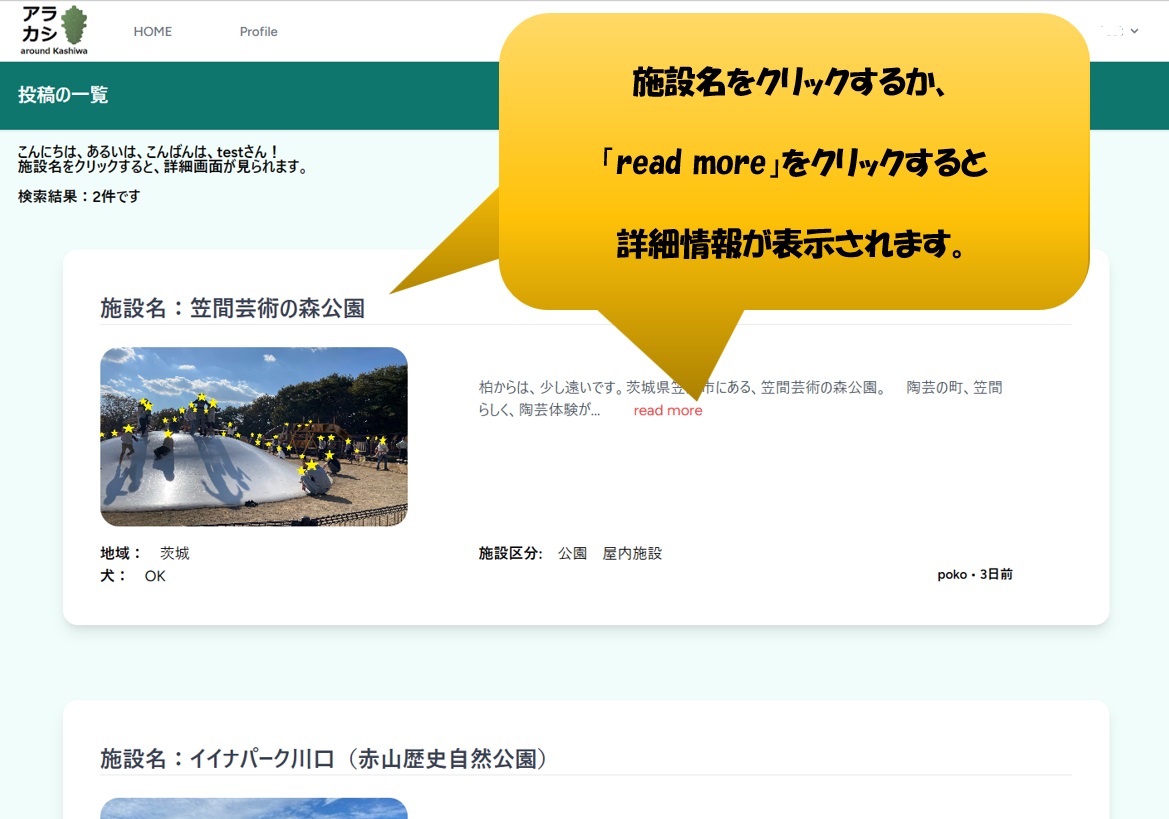Click the second post's partially visible photo
This screenshot has width=1169, height=819.
[254, 808]
